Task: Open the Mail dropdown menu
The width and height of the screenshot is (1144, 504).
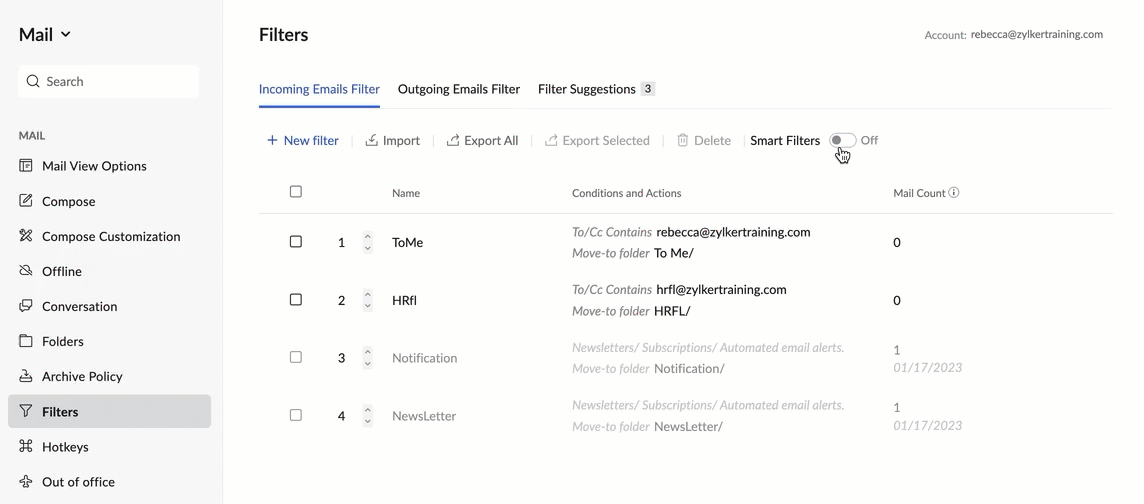Action: point(45,34)
